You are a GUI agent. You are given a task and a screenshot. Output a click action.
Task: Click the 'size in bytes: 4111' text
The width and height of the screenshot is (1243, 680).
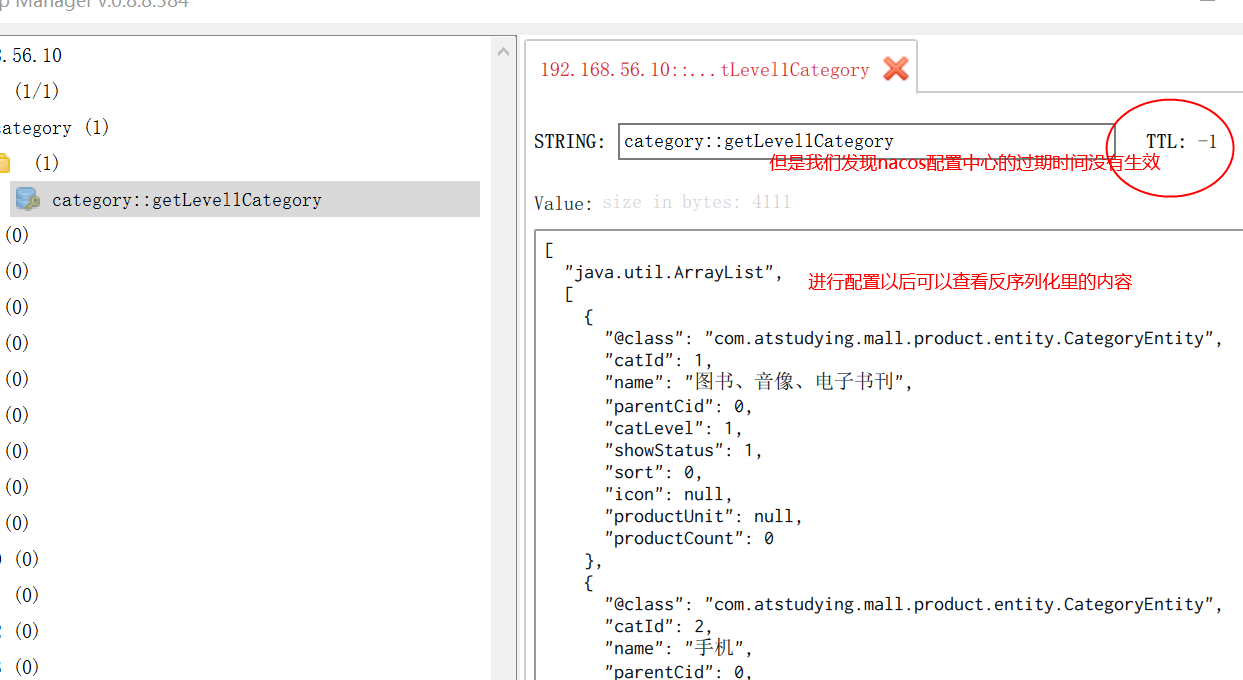coord(696,202)
